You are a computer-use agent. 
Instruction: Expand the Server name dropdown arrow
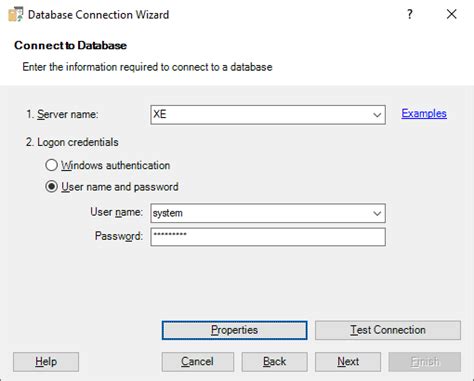(x=377, y=115)
